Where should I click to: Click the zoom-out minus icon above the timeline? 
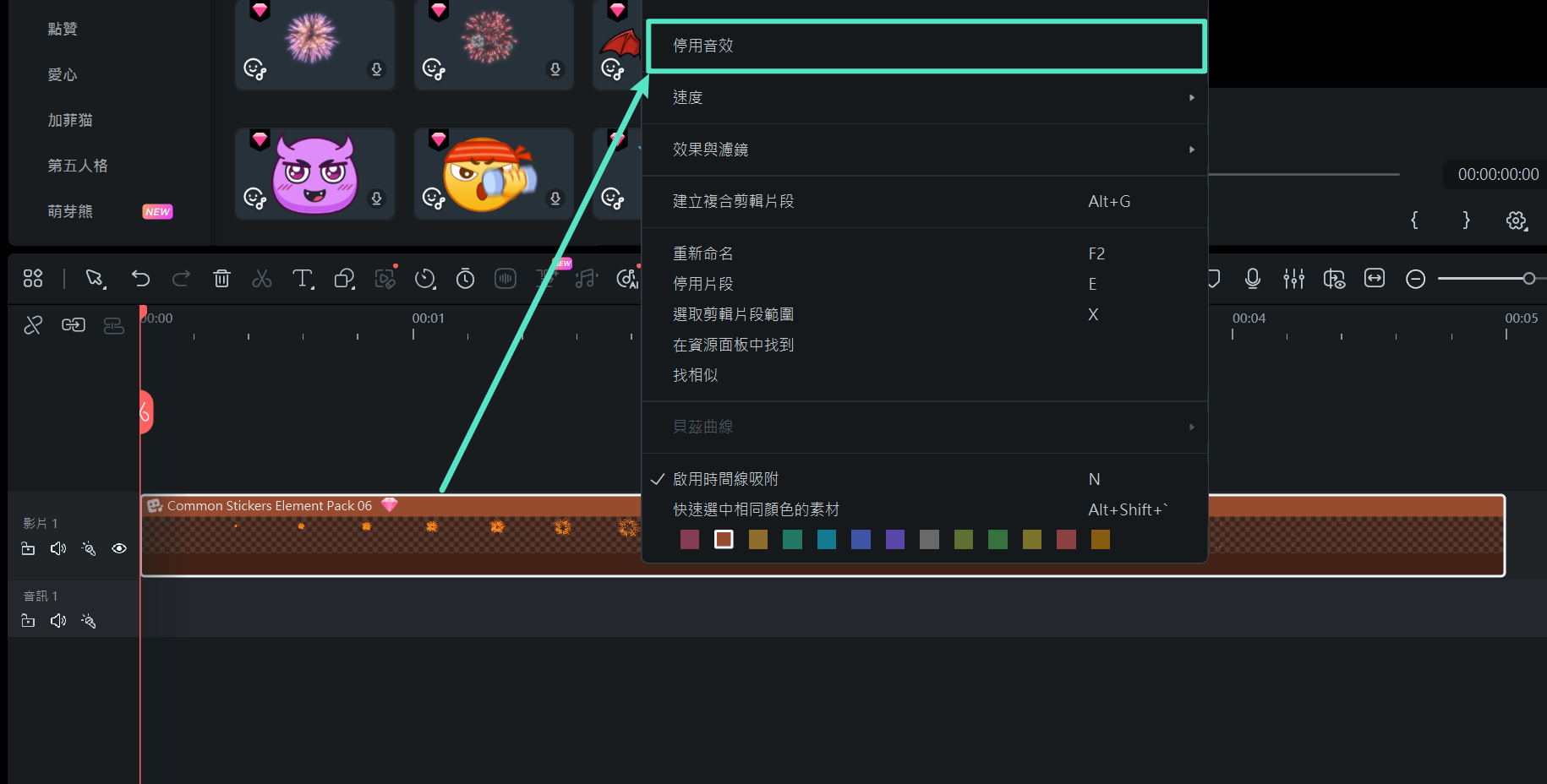1415,279
